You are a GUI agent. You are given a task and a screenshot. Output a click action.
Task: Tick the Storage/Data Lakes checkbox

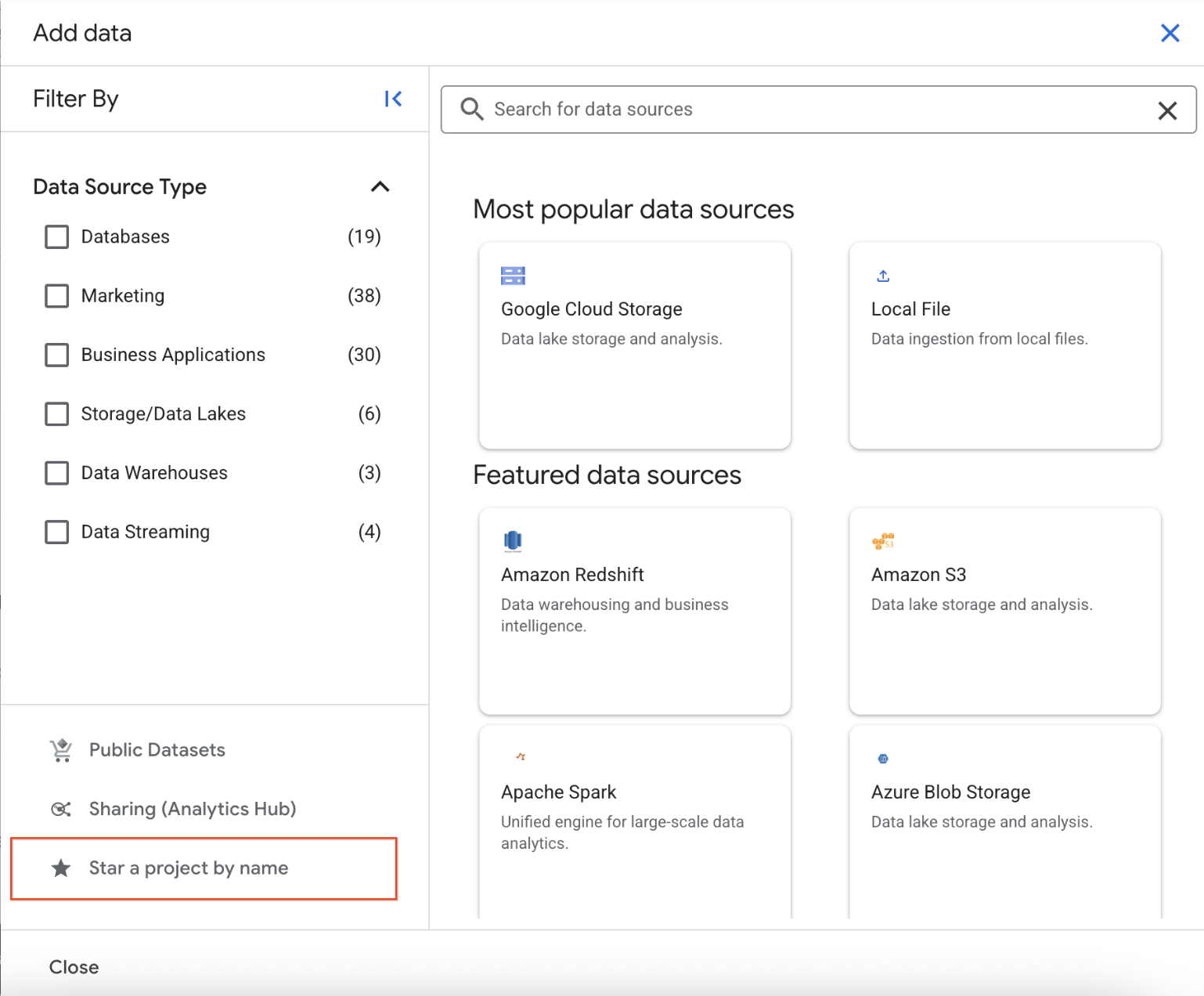pos(57,414)
